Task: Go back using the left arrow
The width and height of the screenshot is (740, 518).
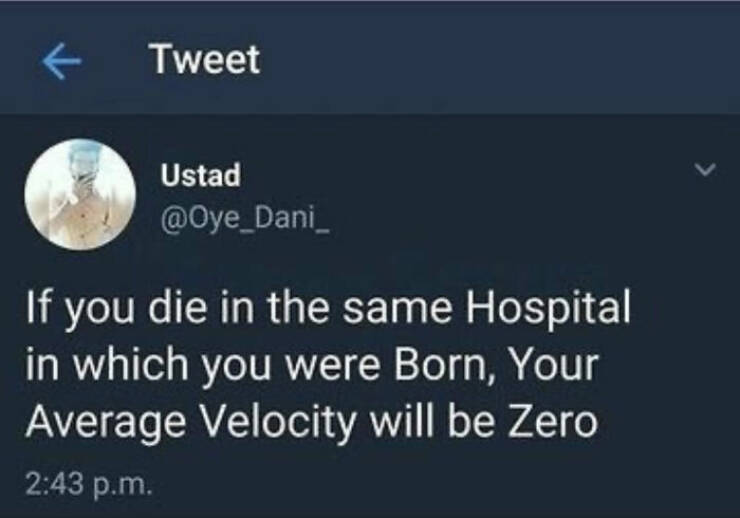Action: [x=63, y=61]
